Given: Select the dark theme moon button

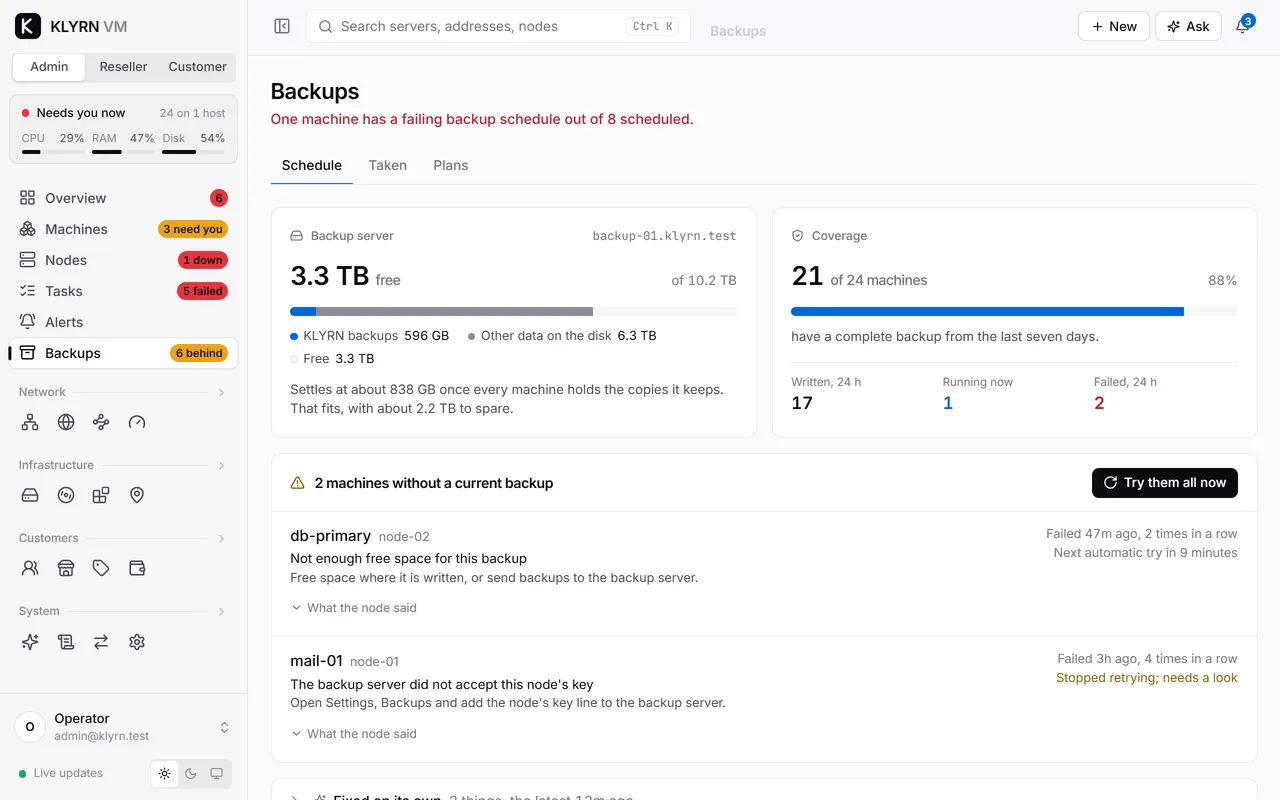Looking at the screenshot, I should point(191,774).
